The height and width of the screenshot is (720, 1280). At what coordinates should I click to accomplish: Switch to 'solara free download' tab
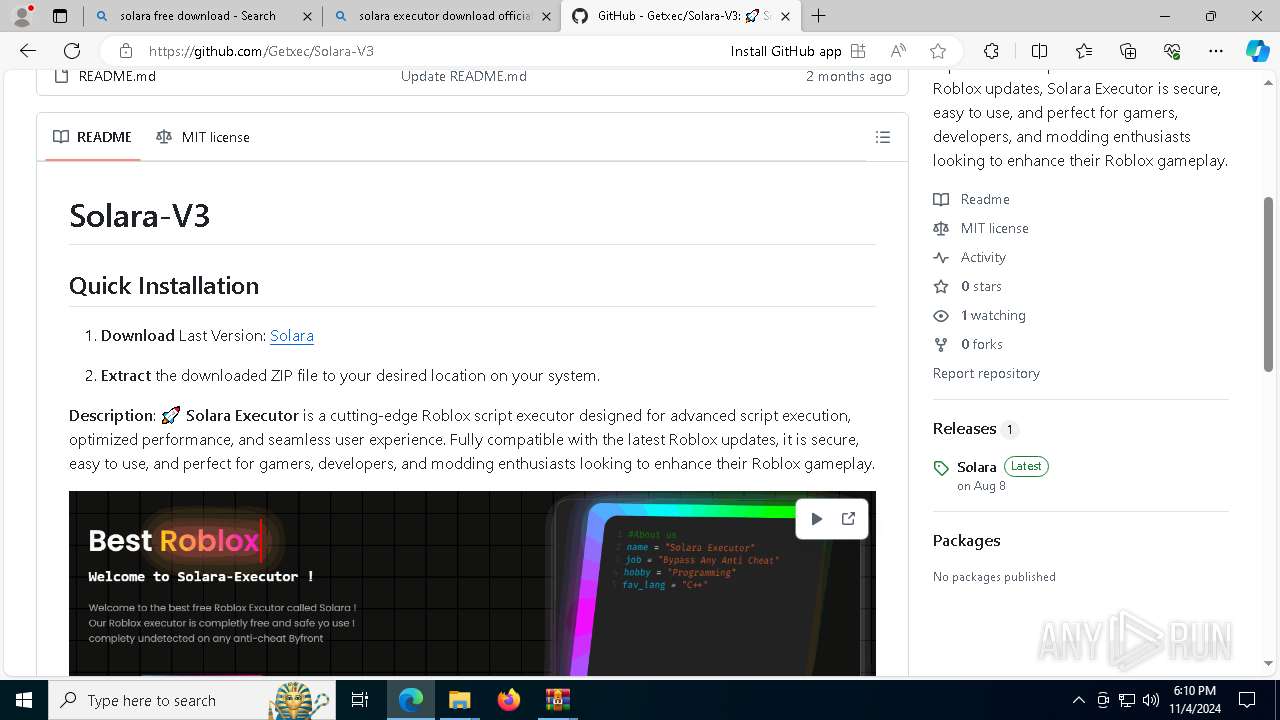198,16
